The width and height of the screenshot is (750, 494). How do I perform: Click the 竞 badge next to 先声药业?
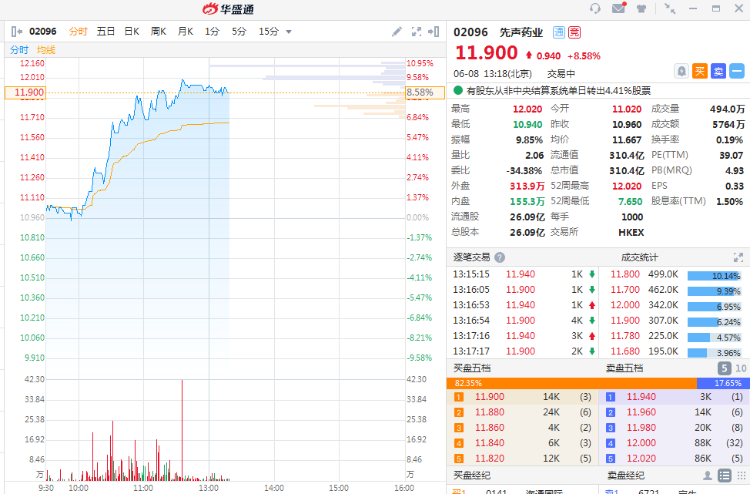(x=574, y=32)
